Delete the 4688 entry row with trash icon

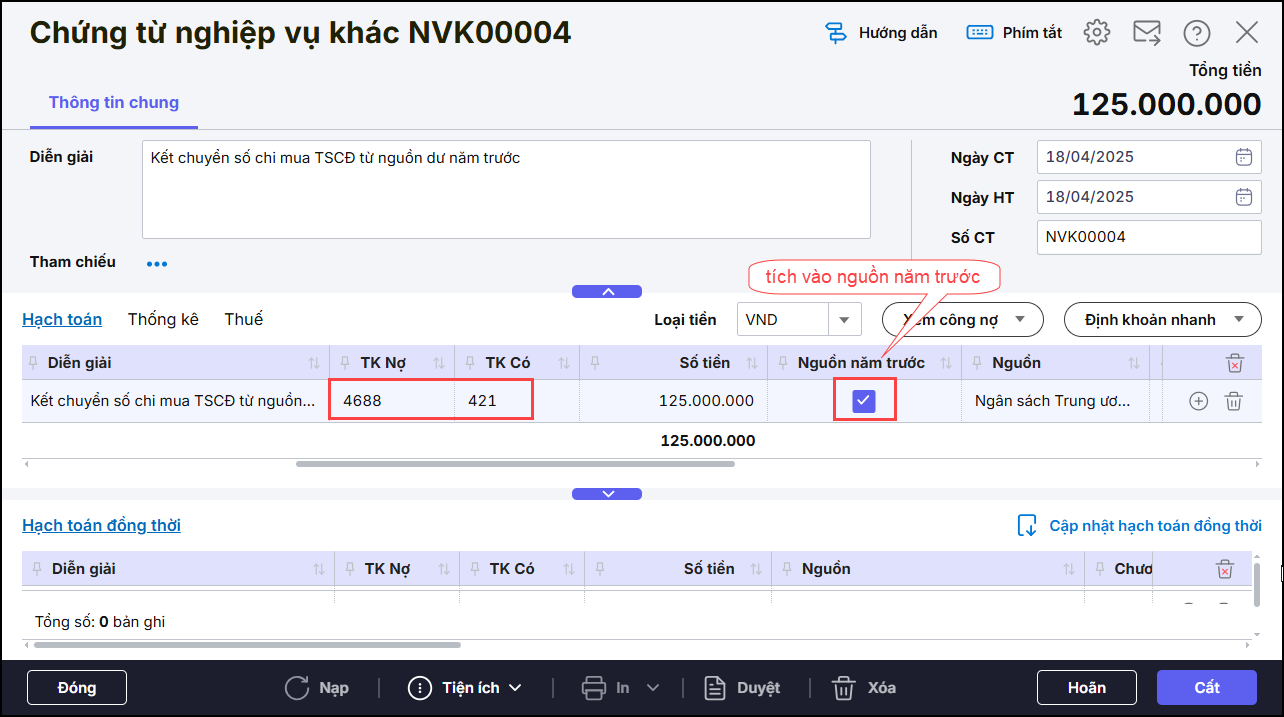pyautogui.click(x=1234, y=401)
